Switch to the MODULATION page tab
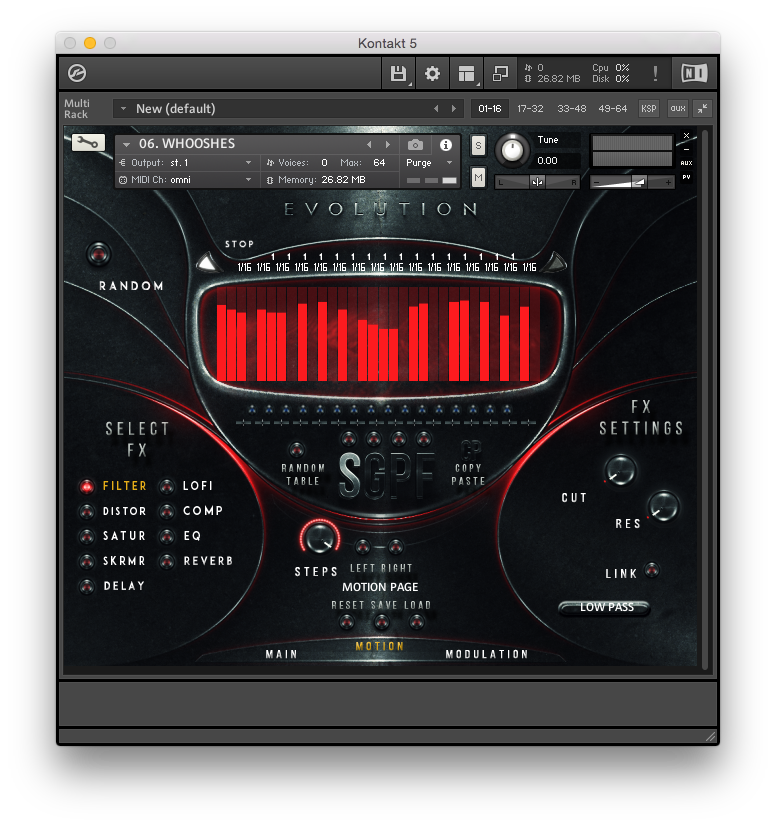The width and height of the screenshot is (776, 826). [x=487, y=654]
